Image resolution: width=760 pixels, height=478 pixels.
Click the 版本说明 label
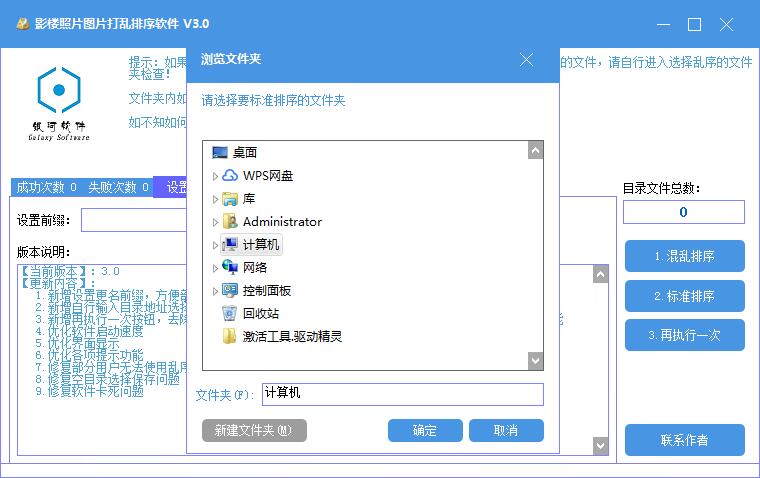[x=44, y=252]
